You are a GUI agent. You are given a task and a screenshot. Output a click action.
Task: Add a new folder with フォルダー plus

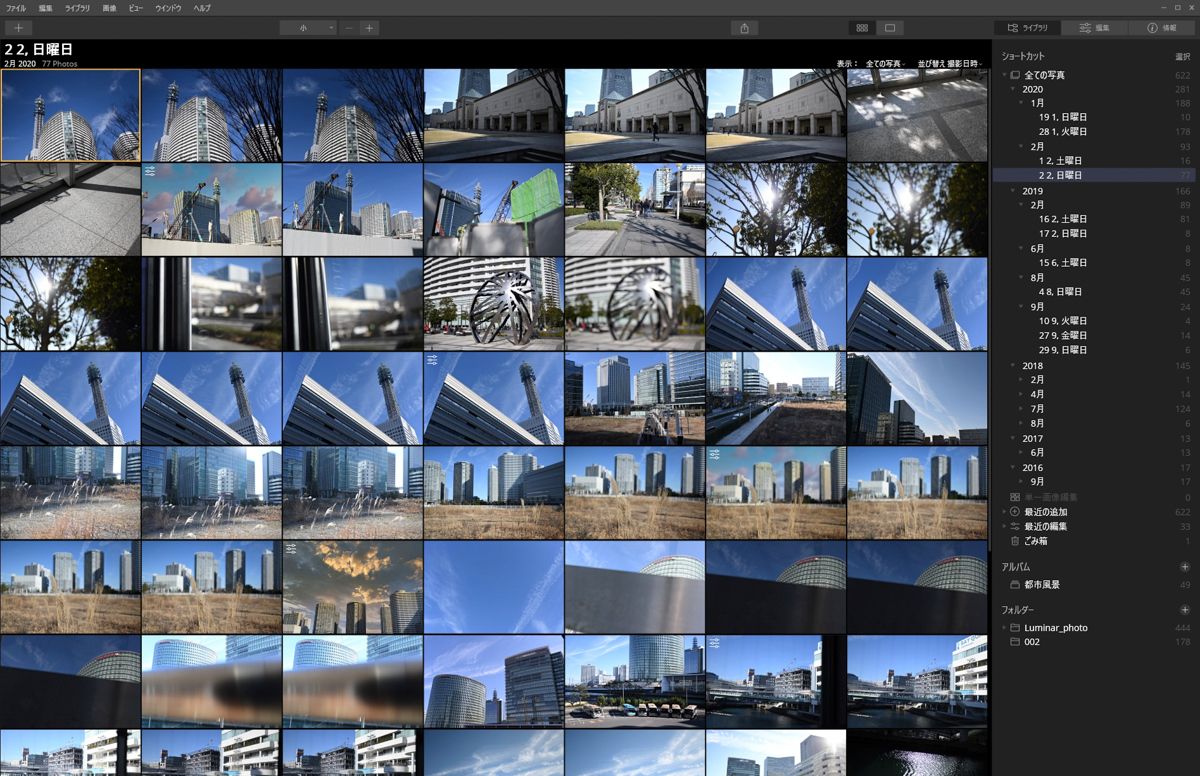pos(1185,610)
